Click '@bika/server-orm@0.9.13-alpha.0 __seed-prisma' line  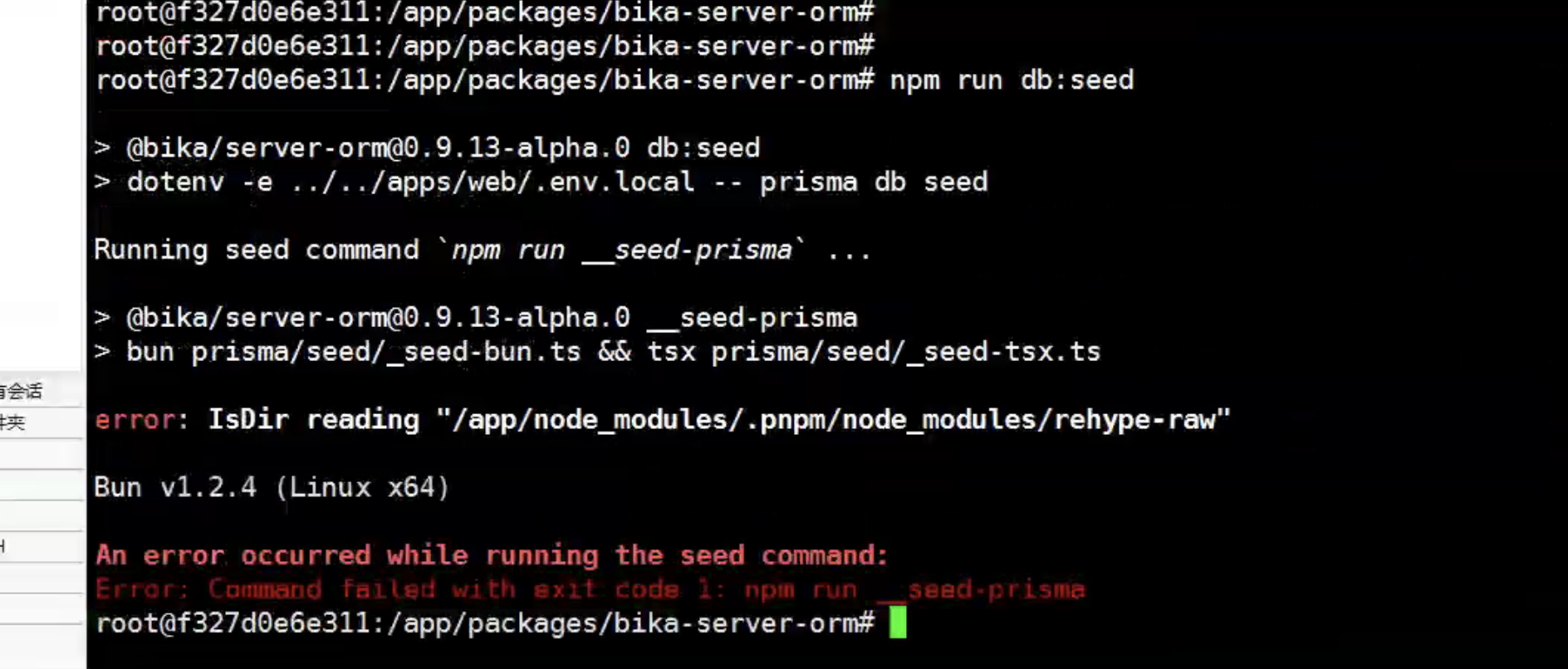coord(492,318)
